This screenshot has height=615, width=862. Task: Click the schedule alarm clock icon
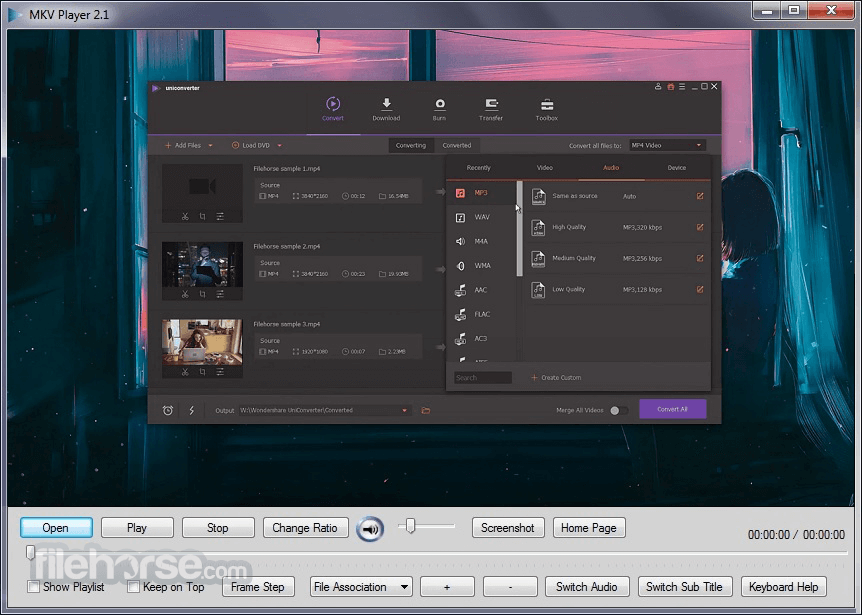point(168,410)
